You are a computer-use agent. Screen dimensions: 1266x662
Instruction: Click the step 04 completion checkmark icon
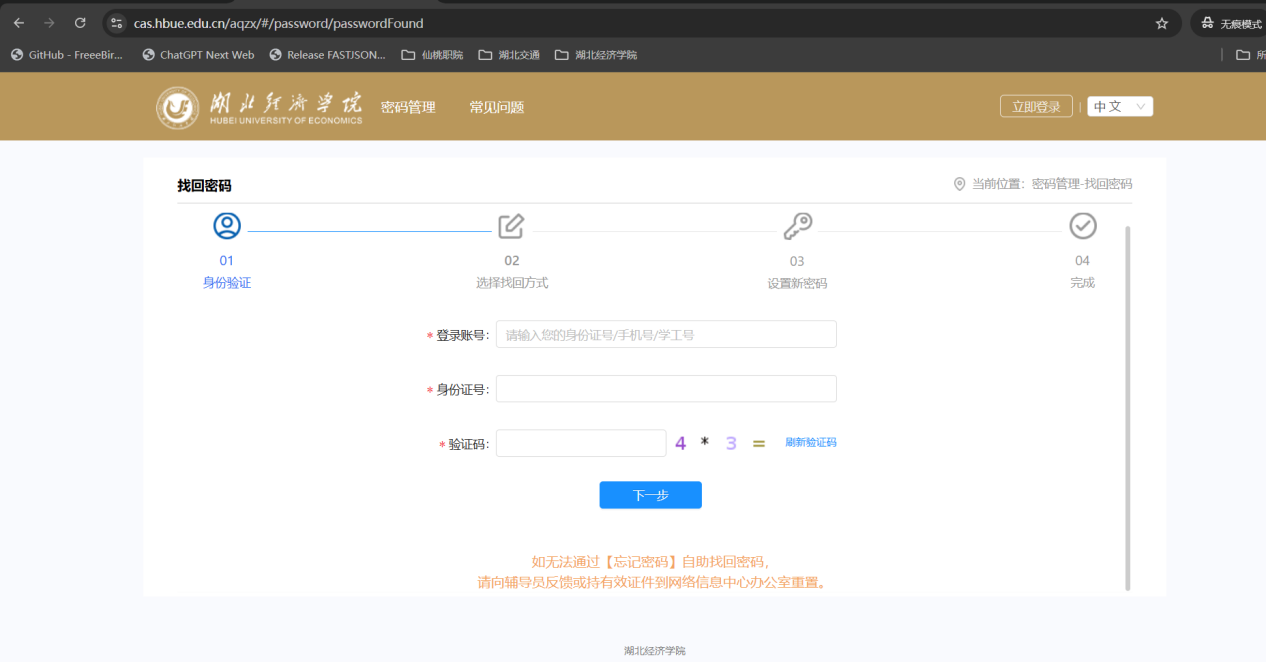[1082, 226]
